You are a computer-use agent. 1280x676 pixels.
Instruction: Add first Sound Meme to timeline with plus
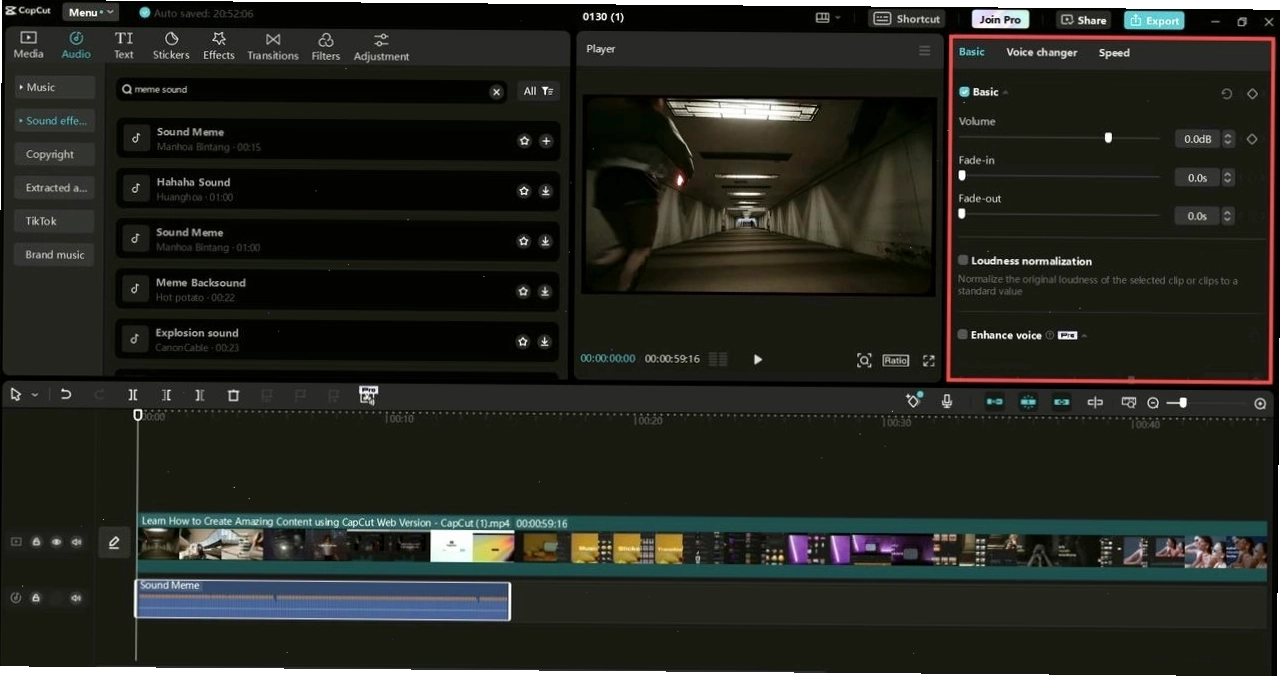pyautogui.click(x=546, y=141)
